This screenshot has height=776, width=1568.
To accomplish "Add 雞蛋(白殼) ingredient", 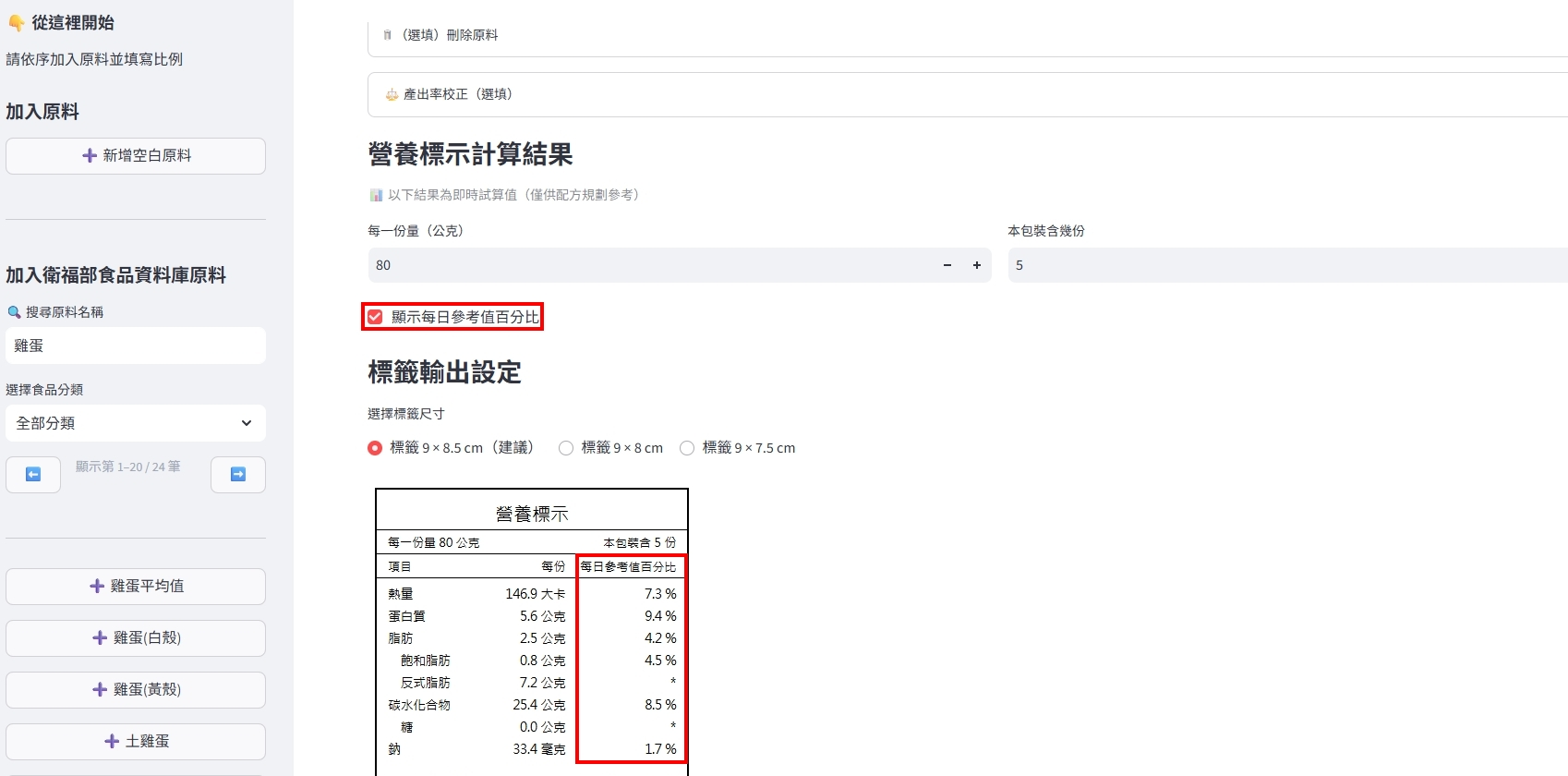I will pyautogui.click(x=136, y=638).
